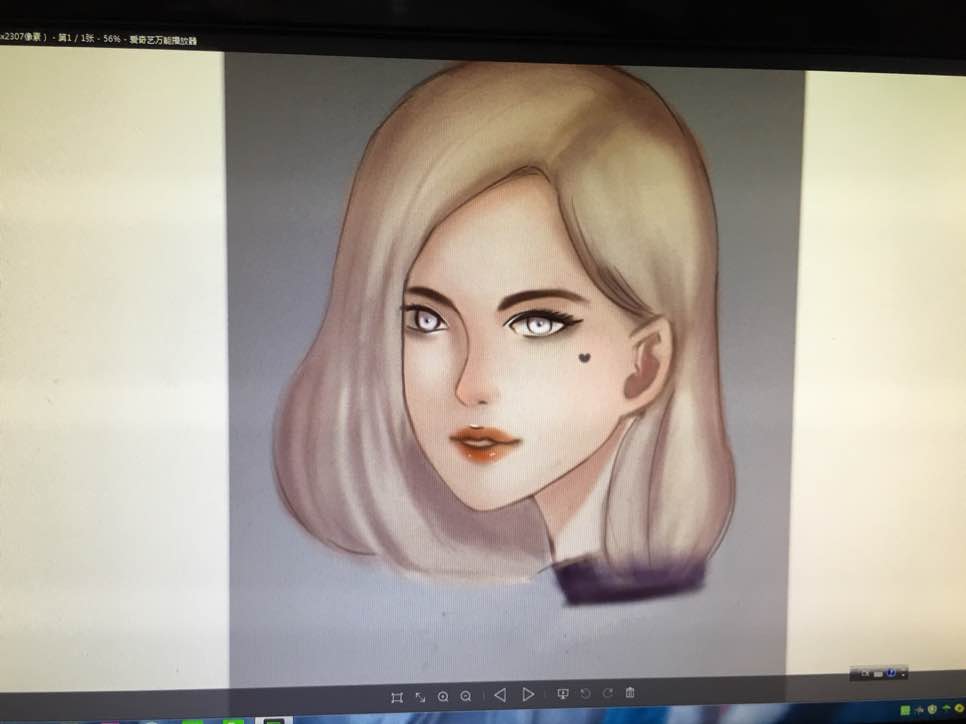Rotate the image counterclockwise
Image resolution: width=966 pixels, height=724 pixels.
pyautogui.click(x=585, y=693)
